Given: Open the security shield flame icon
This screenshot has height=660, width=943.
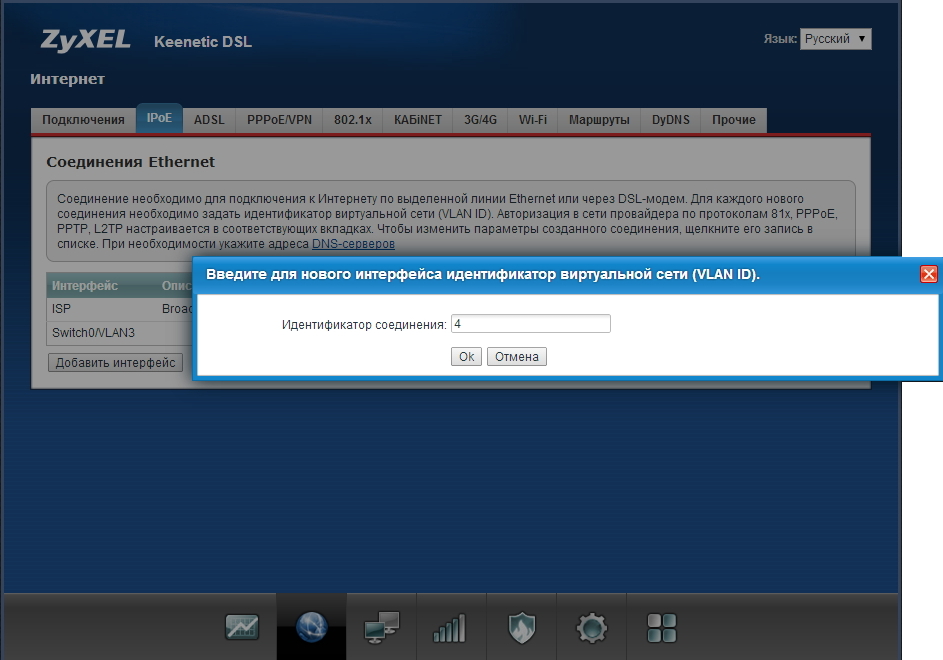Looking at the screenshot, I should pos(521,627).
